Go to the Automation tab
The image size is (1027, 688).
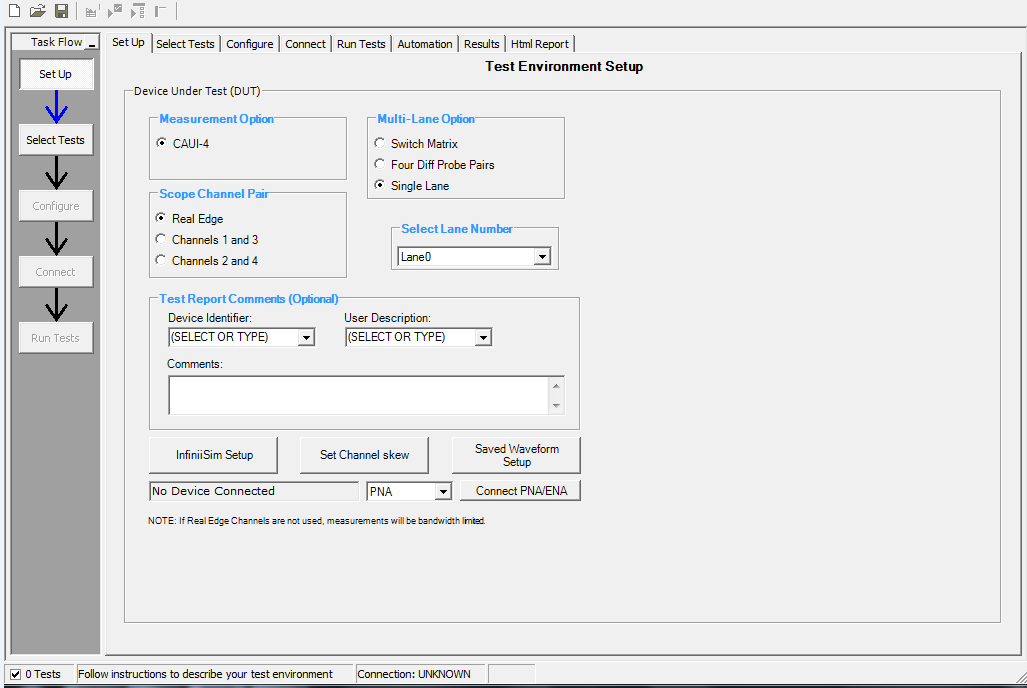[x=425, y=44]
